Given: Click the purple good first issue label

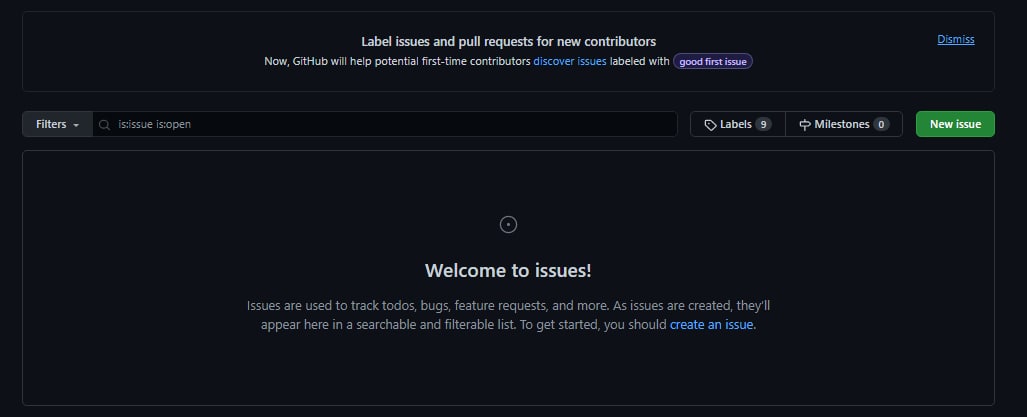Looking at the screenshot, I should (x=713, y=62).
